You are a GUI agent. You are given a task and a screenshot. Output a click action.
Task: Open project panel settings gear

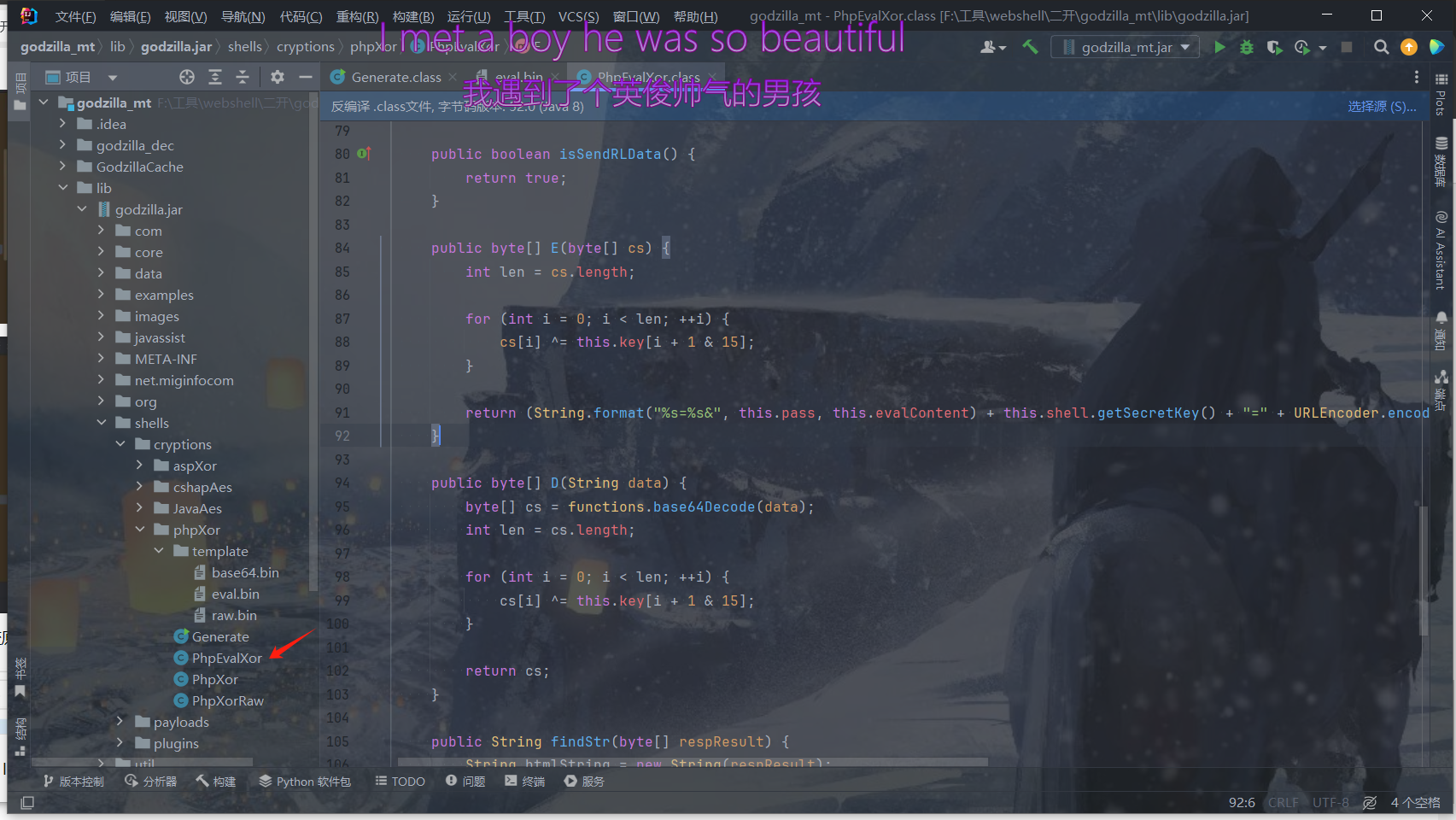[x=278, y=77]
